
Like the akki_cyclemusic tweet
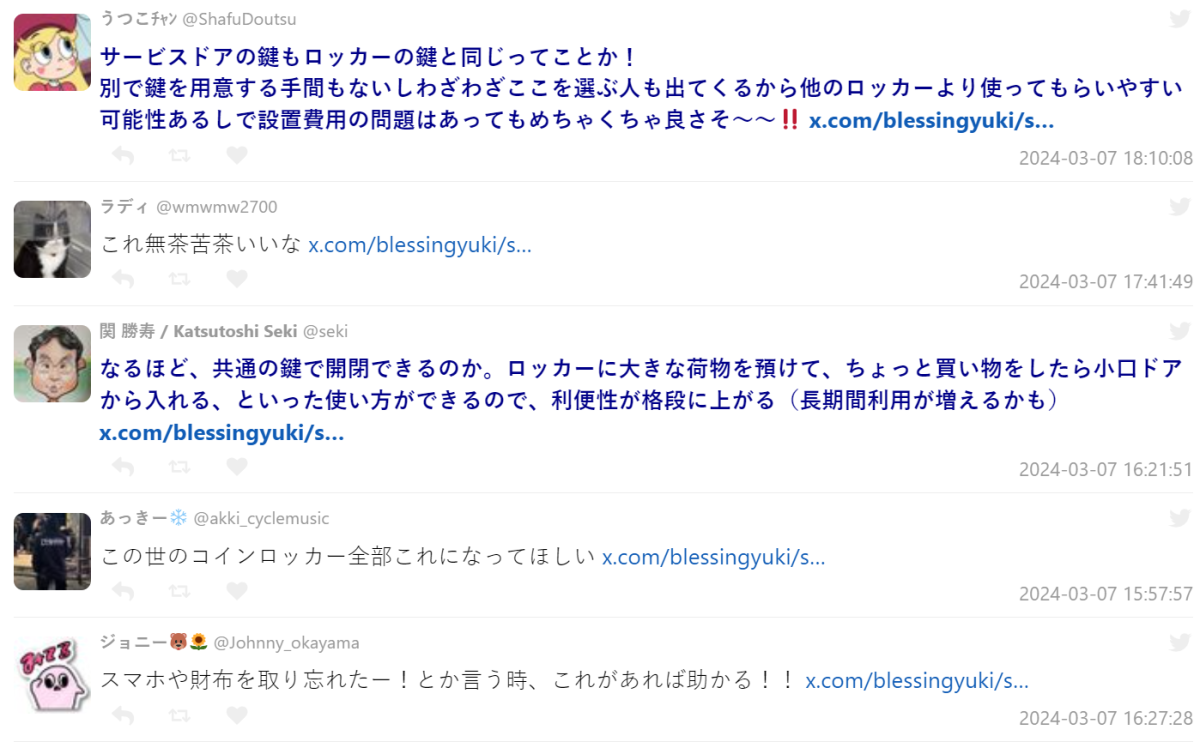[236, 591]
